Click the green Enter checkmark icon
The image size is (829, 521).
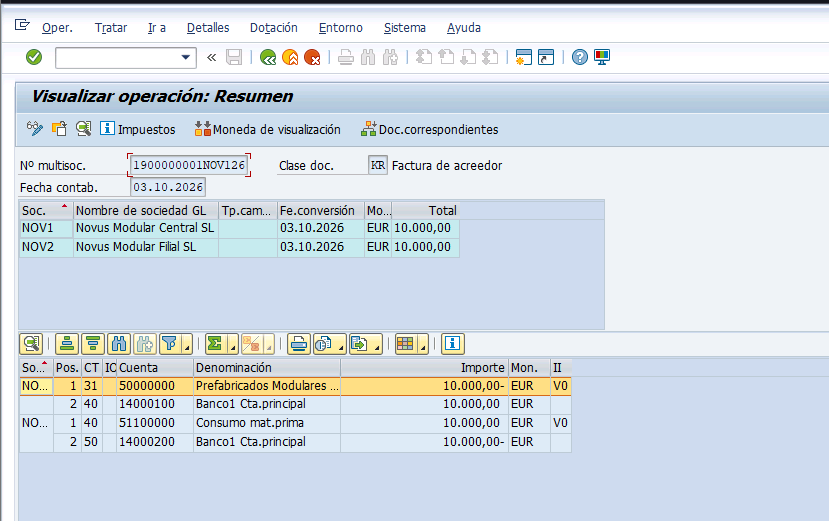[x=34, y=57]
